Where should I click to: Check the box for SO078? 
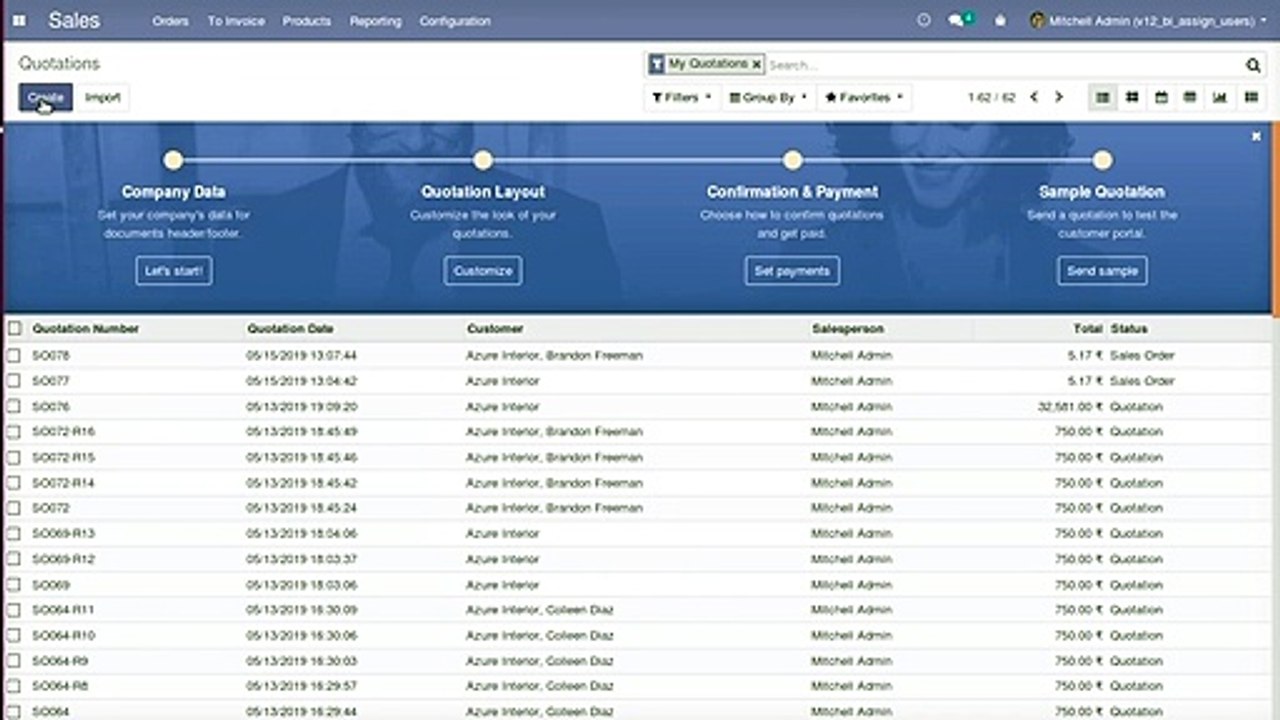pyautogui.click(x=14, y=355)
